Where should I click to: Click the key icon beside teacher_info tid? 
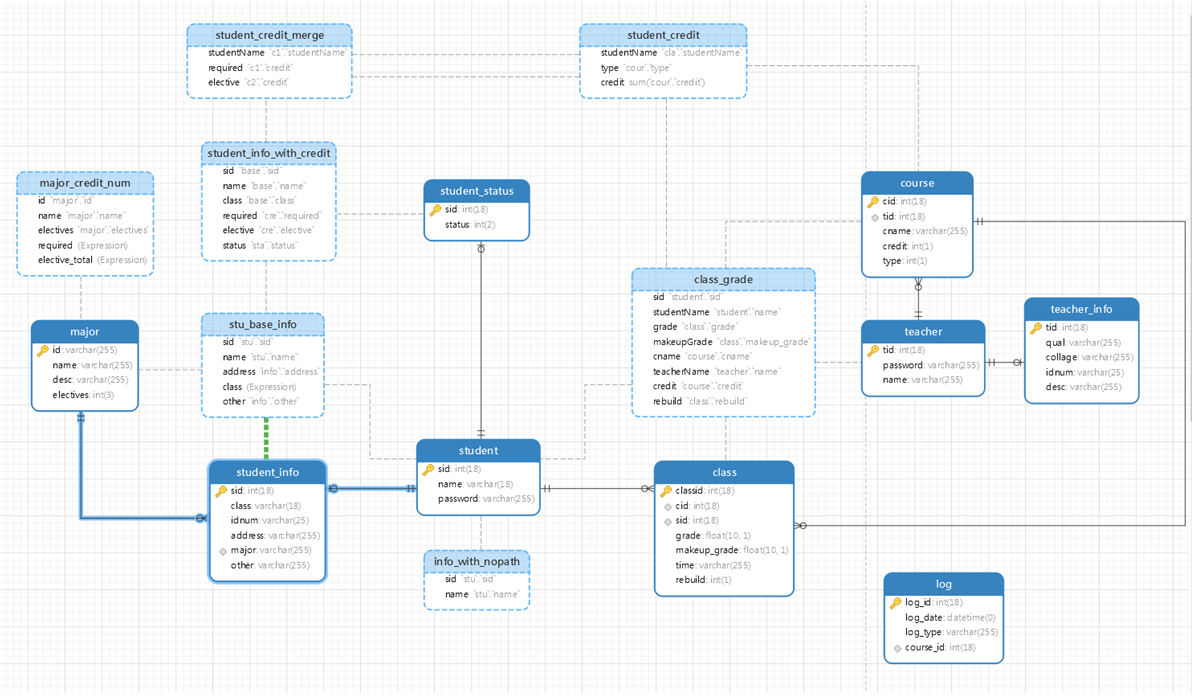coord(1036,328)
